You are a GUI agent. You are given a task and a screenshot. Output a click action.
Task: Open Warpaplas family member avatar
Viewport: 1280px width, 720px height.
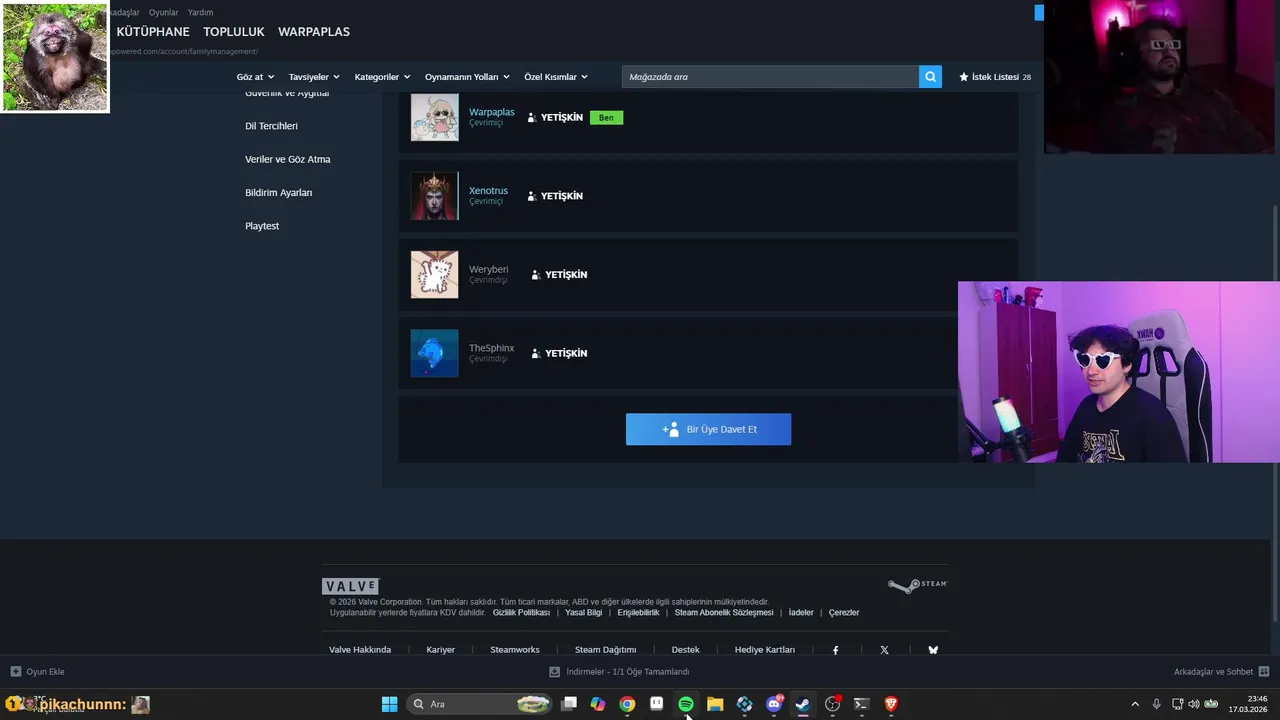tap(434, 117)
